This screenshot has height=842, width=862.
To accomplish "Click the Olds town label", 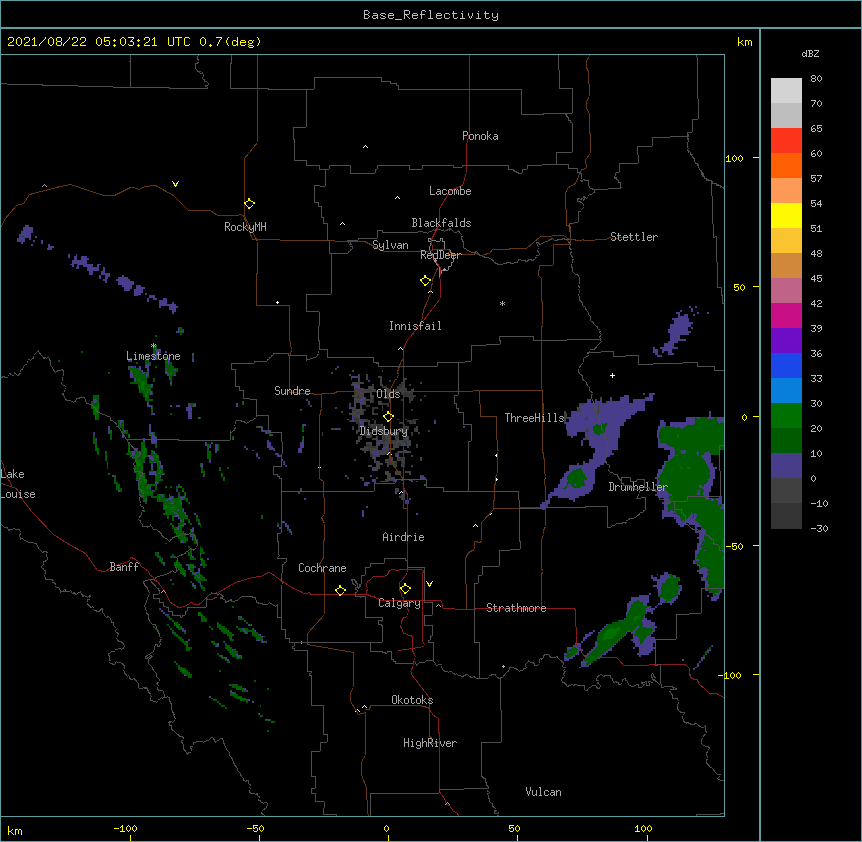I will click(x=388, y=394).
